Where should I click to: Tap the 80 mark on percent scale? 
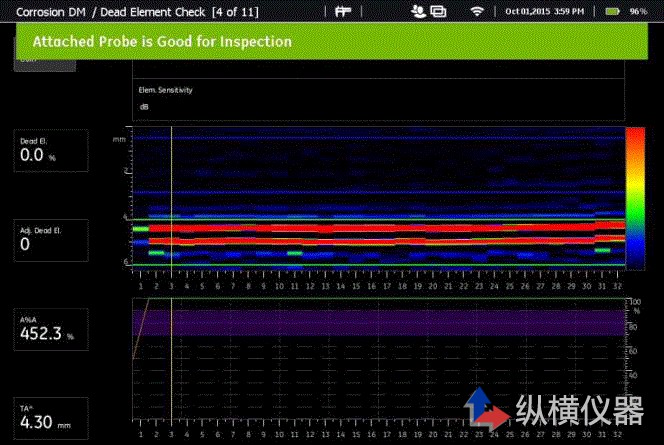click(x=633, y=327)
